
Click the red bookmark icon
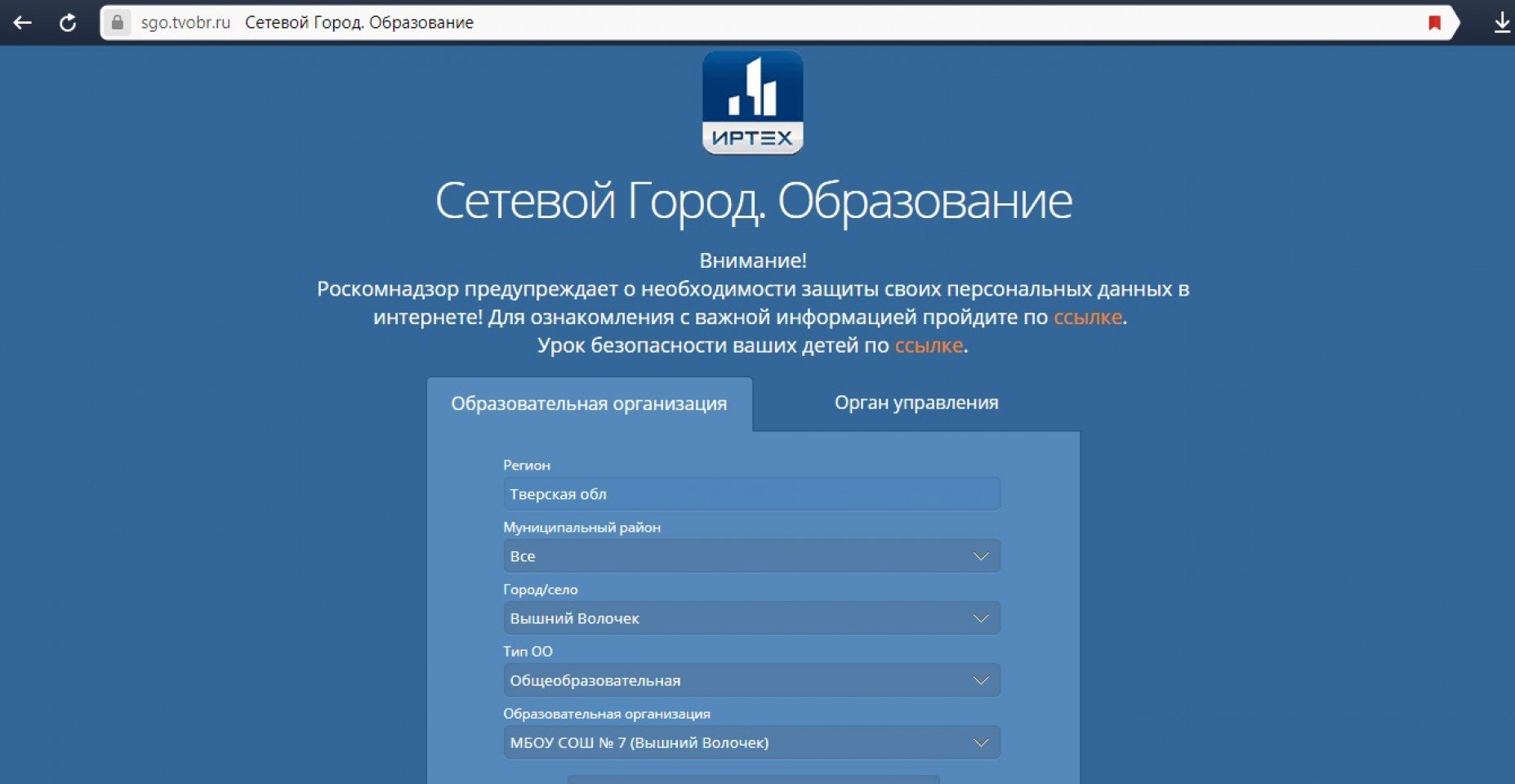(x=1434, y=23)
